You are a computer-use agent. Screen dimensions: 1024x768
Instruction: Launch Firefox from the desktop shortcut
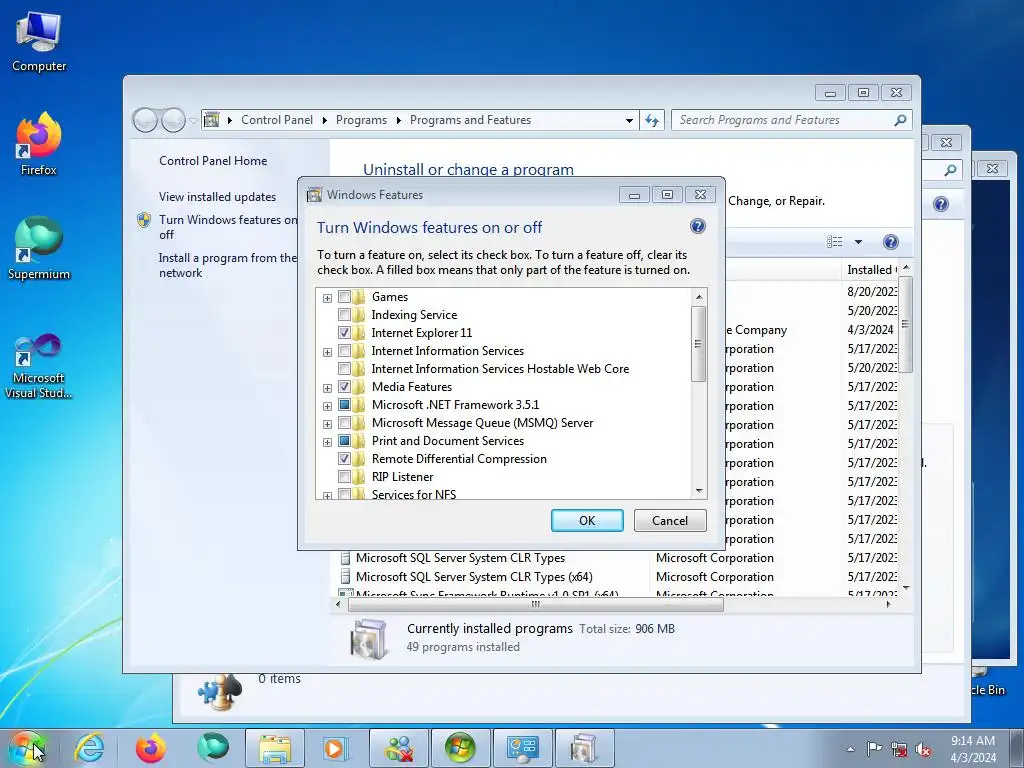[39, 144]
